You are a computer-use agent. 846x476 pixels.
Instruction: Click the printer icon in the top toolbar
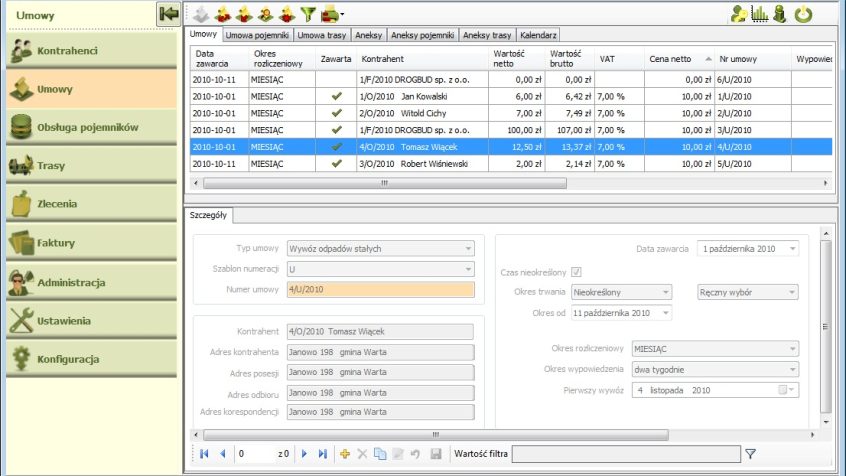point(330,14)
